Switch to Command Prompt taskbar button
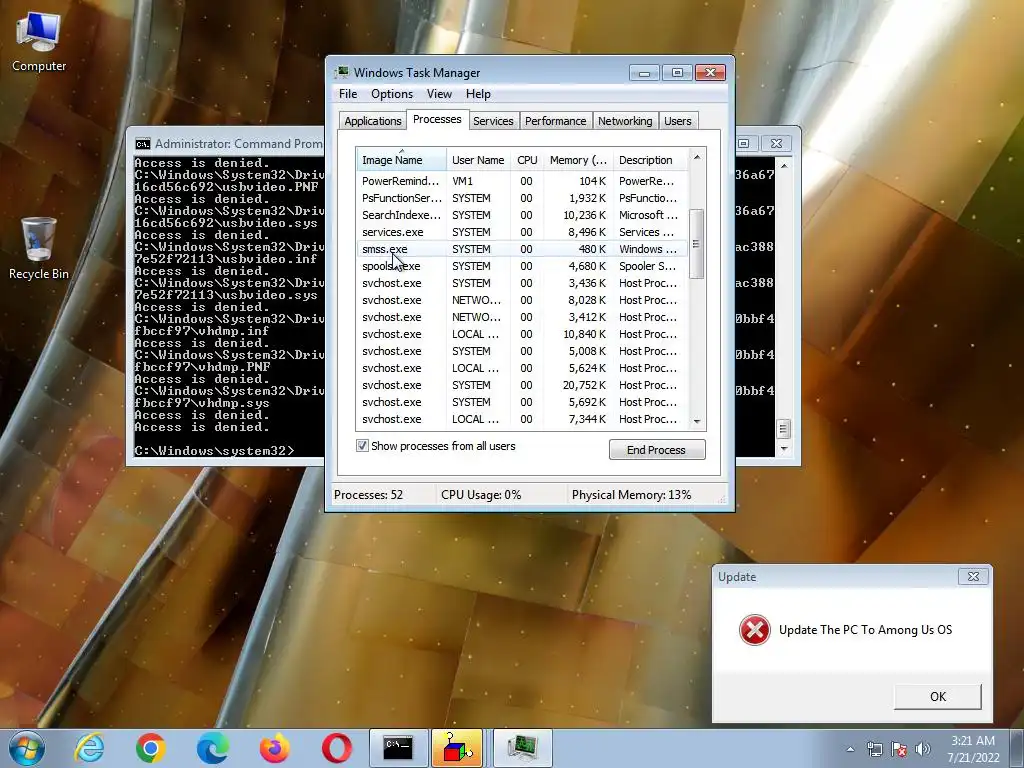This screenshot has width=1024, height=768. point(398,748)
